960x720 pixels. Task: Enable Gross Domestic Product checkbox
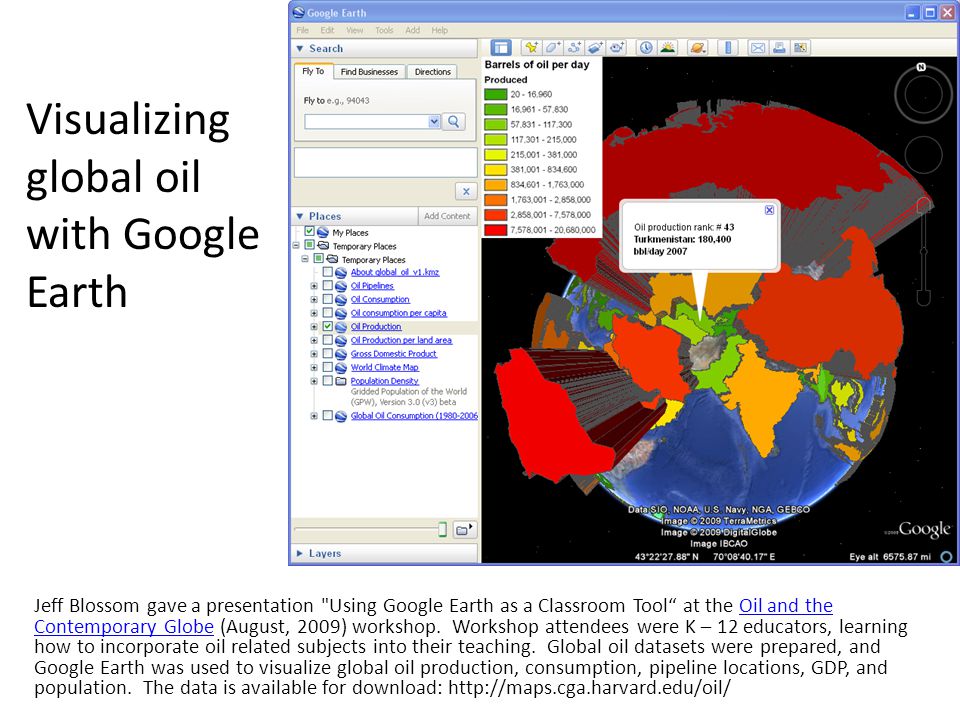pyautogui.click(x=328, y=354)
